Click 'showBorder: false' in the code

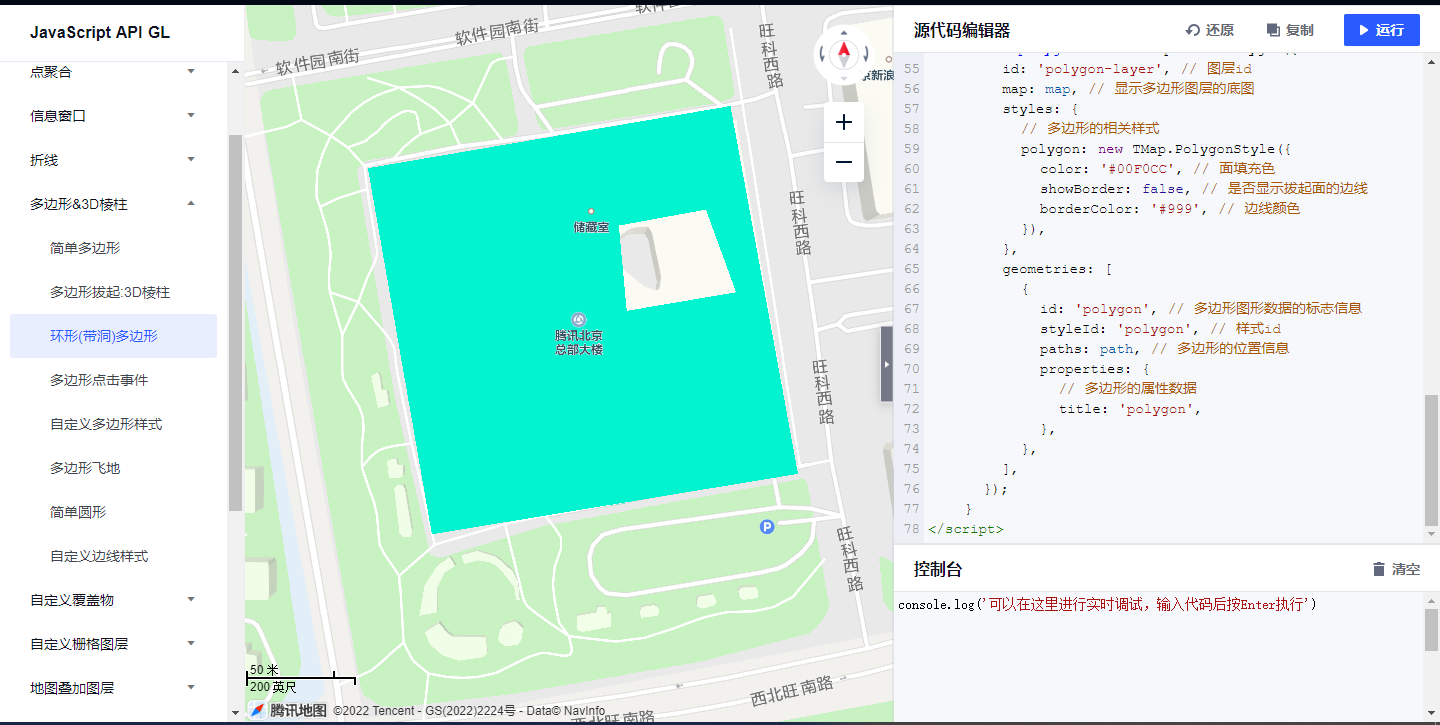[x=1113, y=189]
